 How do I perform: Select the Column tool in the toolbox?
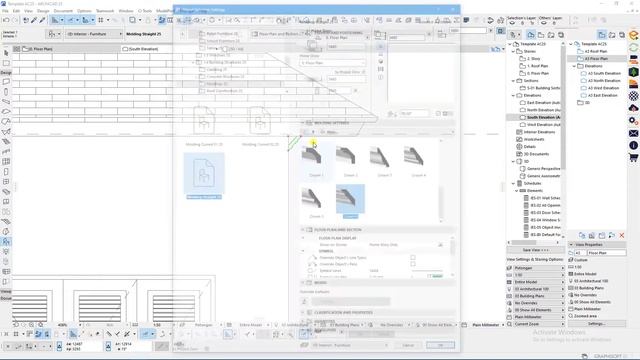pos(6,92)
